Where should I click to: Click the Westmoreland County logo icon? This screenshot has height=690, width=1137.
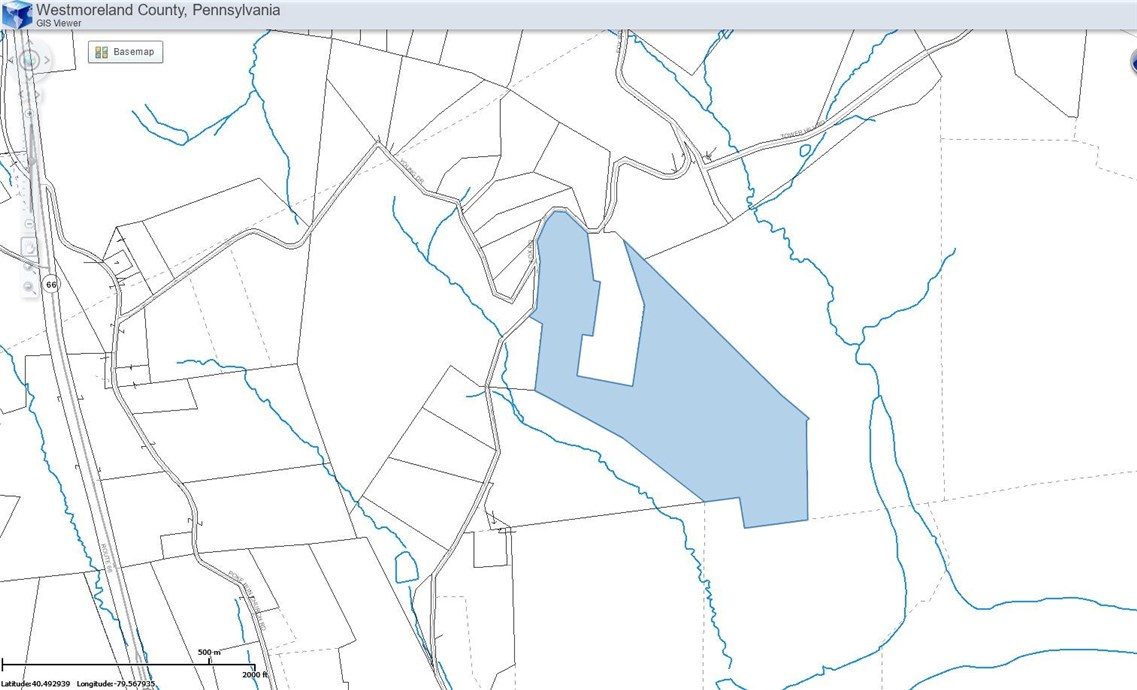17,14
